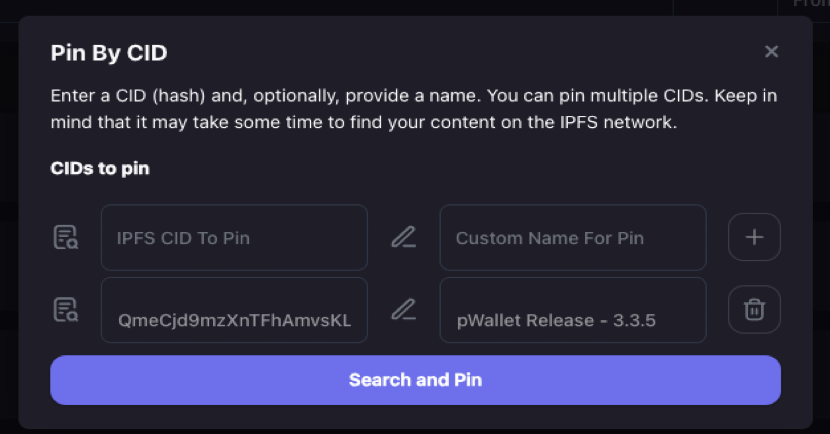Delete the pWallet Release pin row
The height and width of the screenshot is (434, 830).
click(x=754, y=310)
